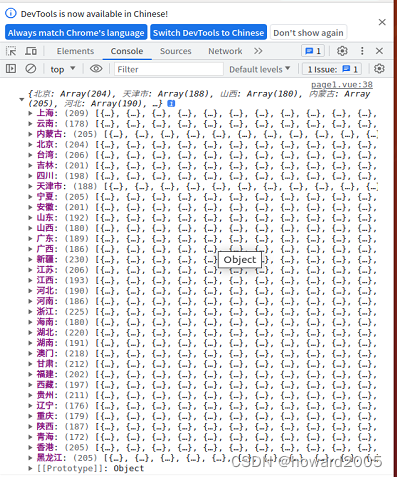Open the Sources tab

coord(176,51)
